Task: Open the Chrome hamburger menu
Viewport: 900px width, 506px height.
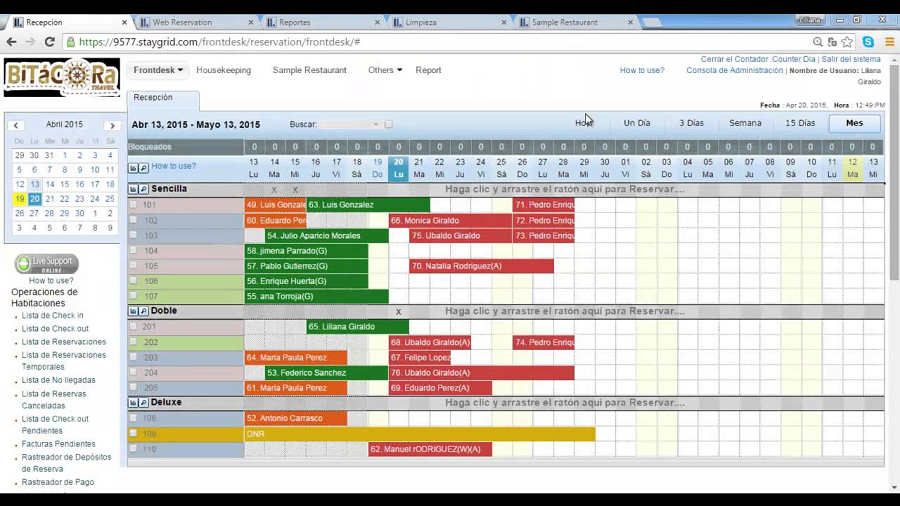Action: point(889,42)
